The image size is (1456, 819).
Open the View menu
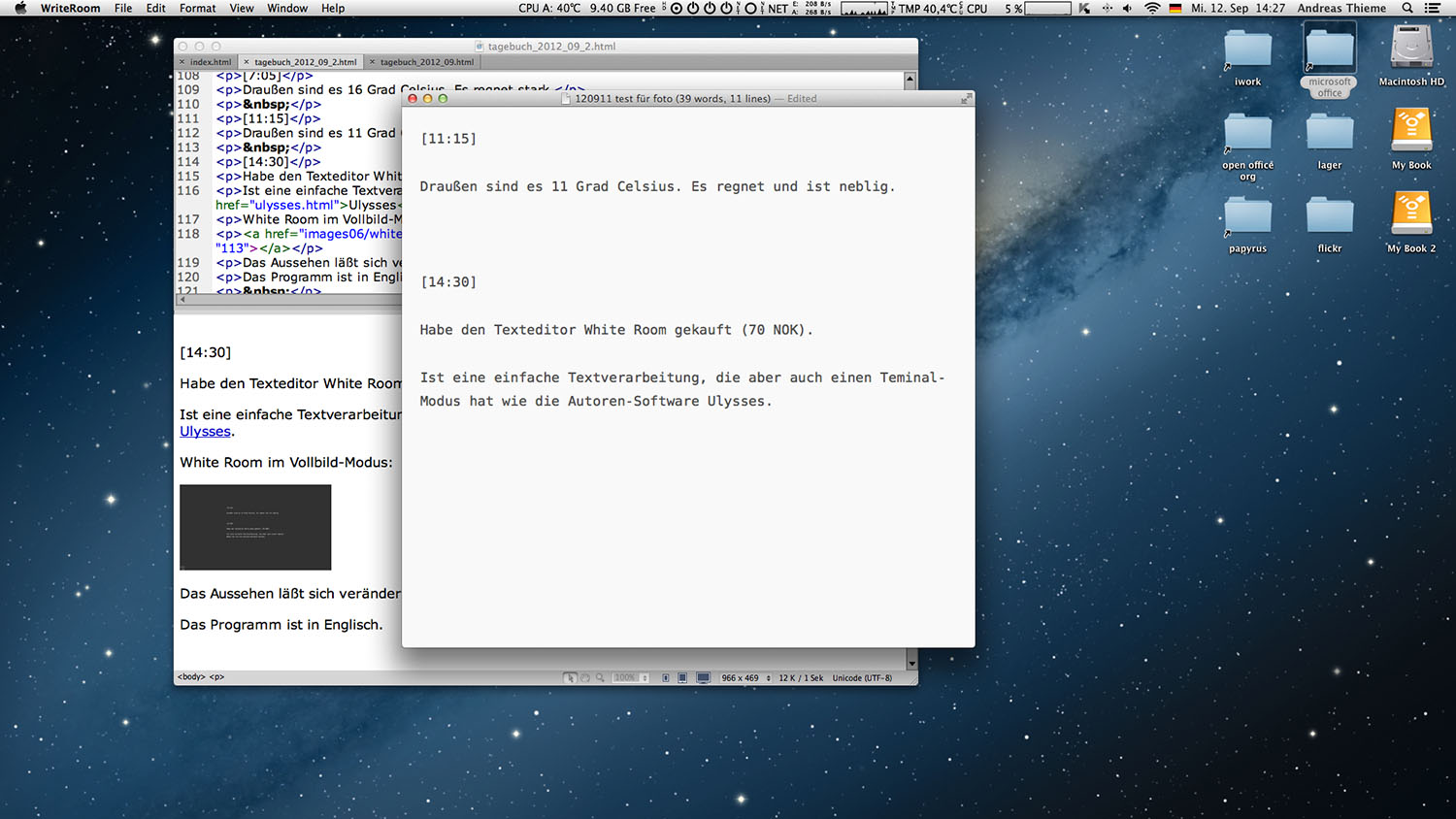point(242,8)
